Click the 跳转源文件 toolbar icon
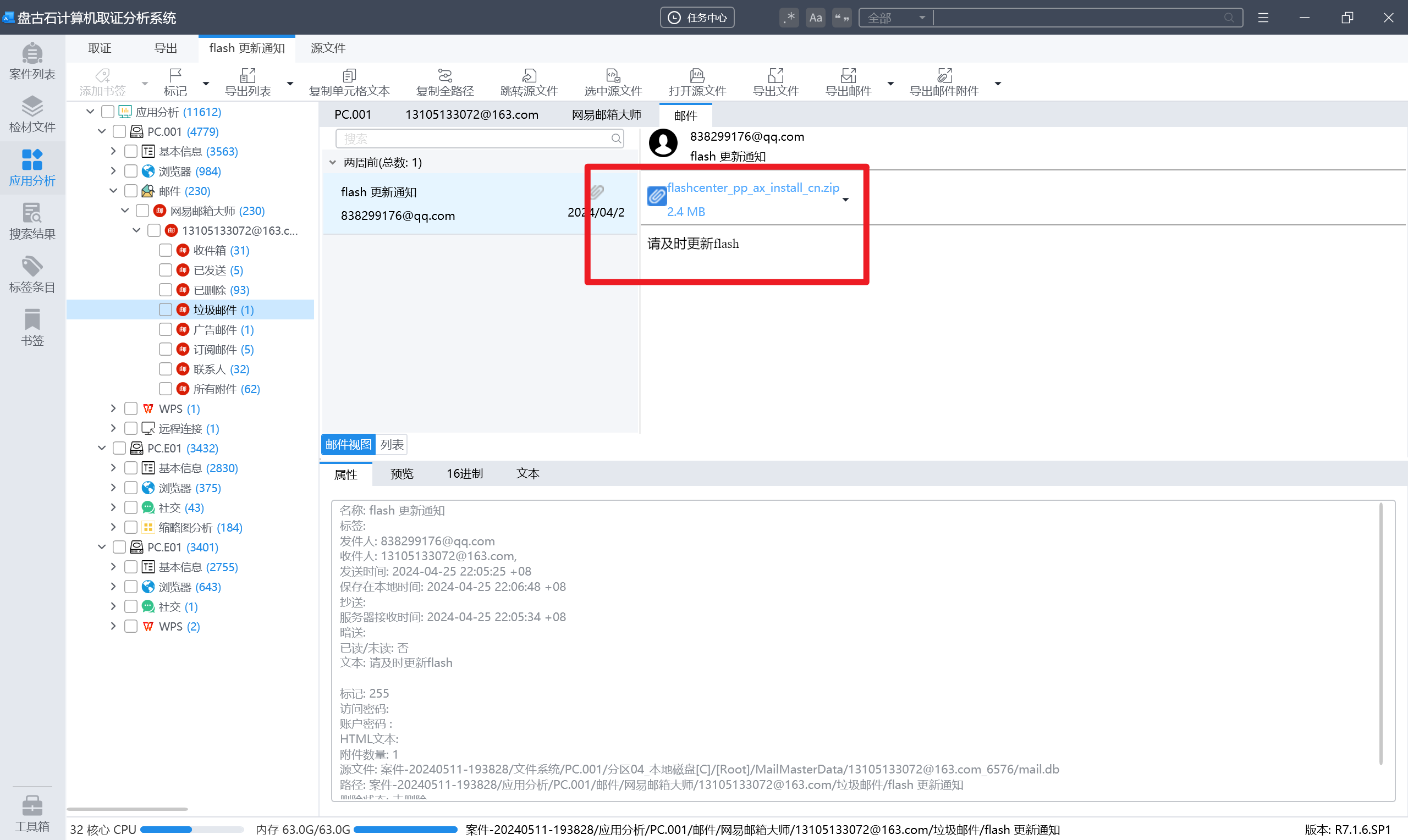1408x840 pixels. (x=529, y=82)
